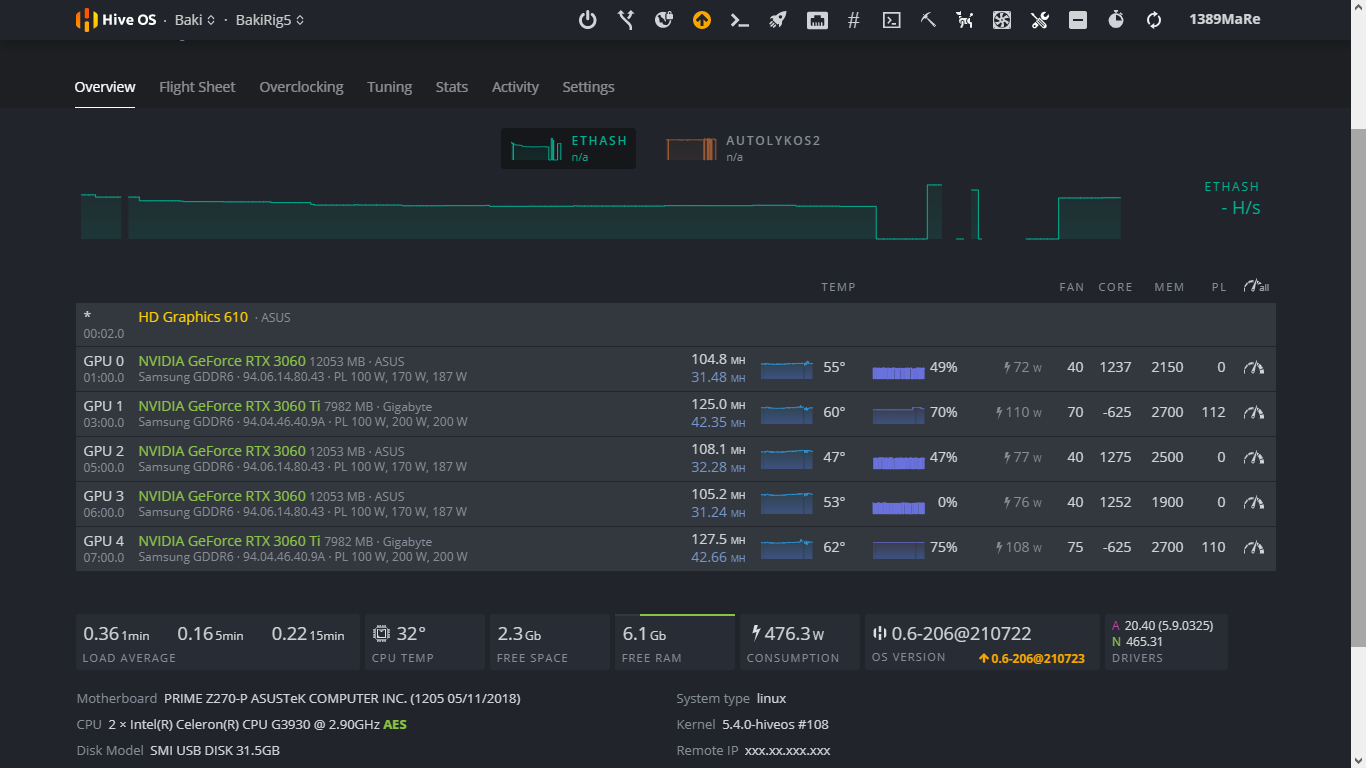This screenshot has height=768, width=1366.
Task: Expand the BakiRig5 worker dropdown
Action: pyautogui.click(x=270, y=20)
